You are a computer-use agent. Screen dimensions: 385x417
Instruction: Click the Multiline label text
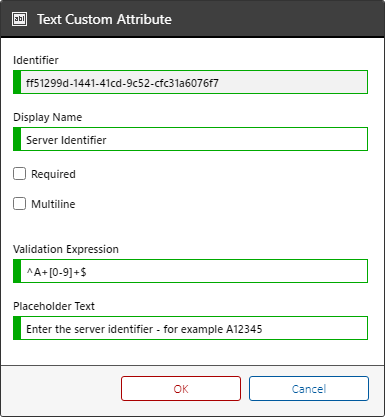[53, 204]
